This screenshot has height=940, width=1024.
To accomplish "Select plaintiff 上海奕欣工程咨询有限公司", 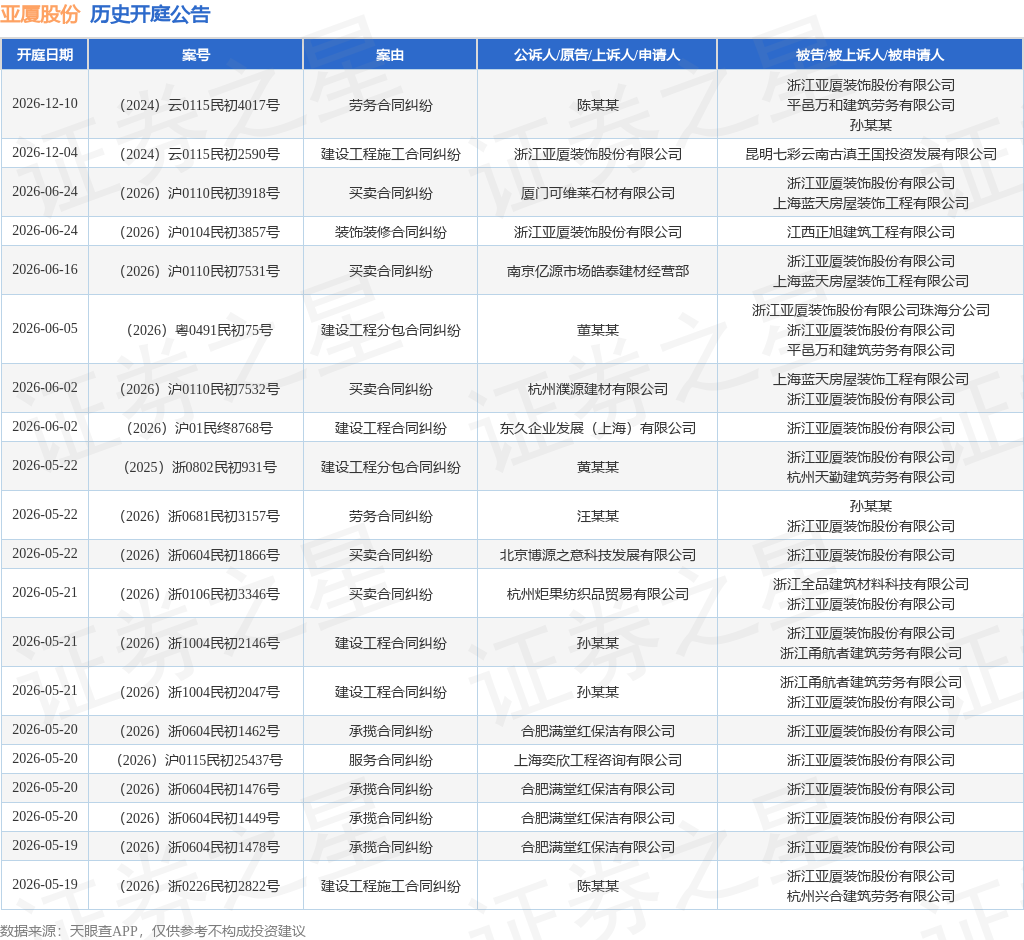I will click(598, 760).
